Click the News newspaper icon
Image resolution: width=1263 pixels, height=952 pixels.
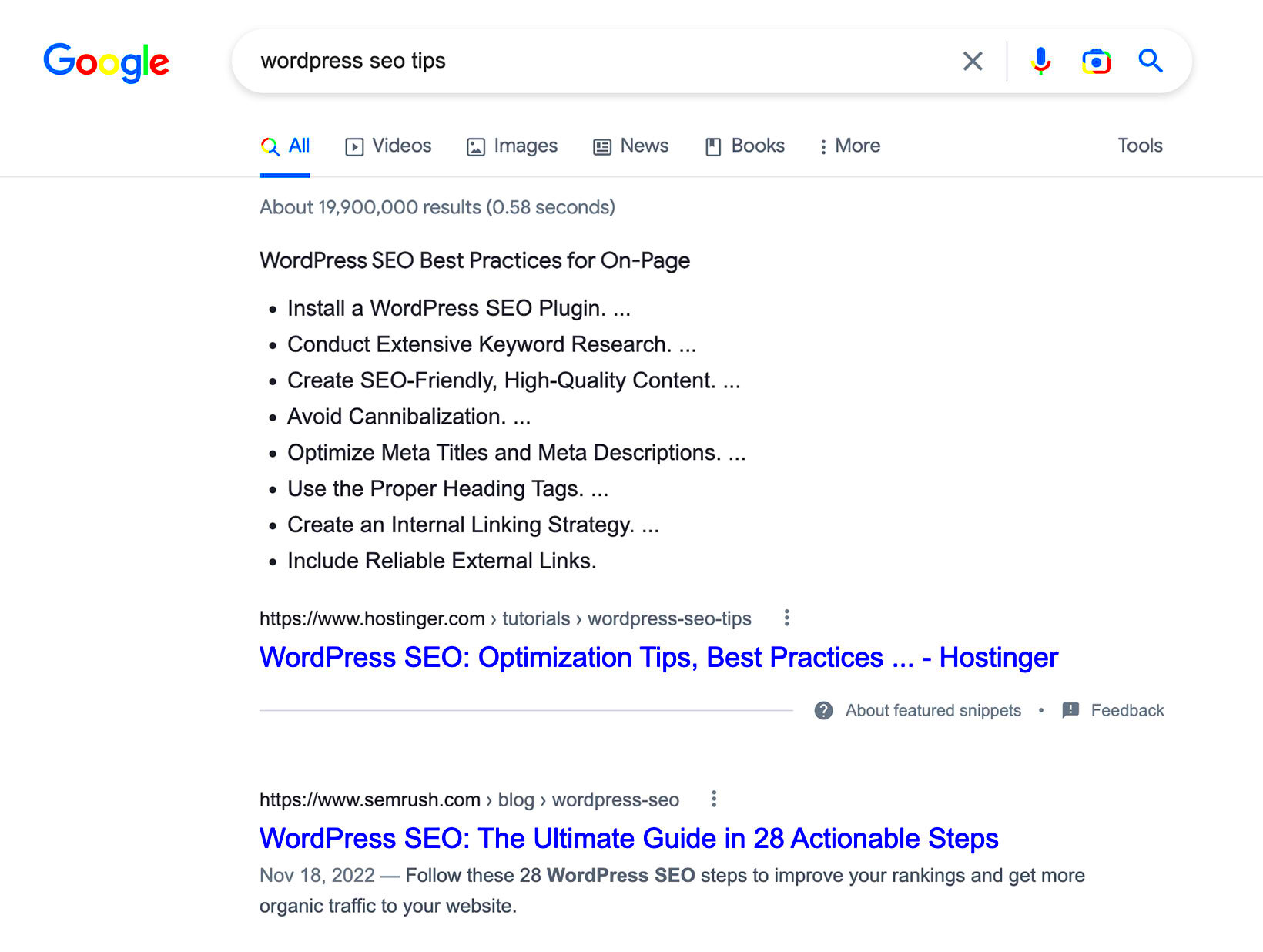coord(602,146)
